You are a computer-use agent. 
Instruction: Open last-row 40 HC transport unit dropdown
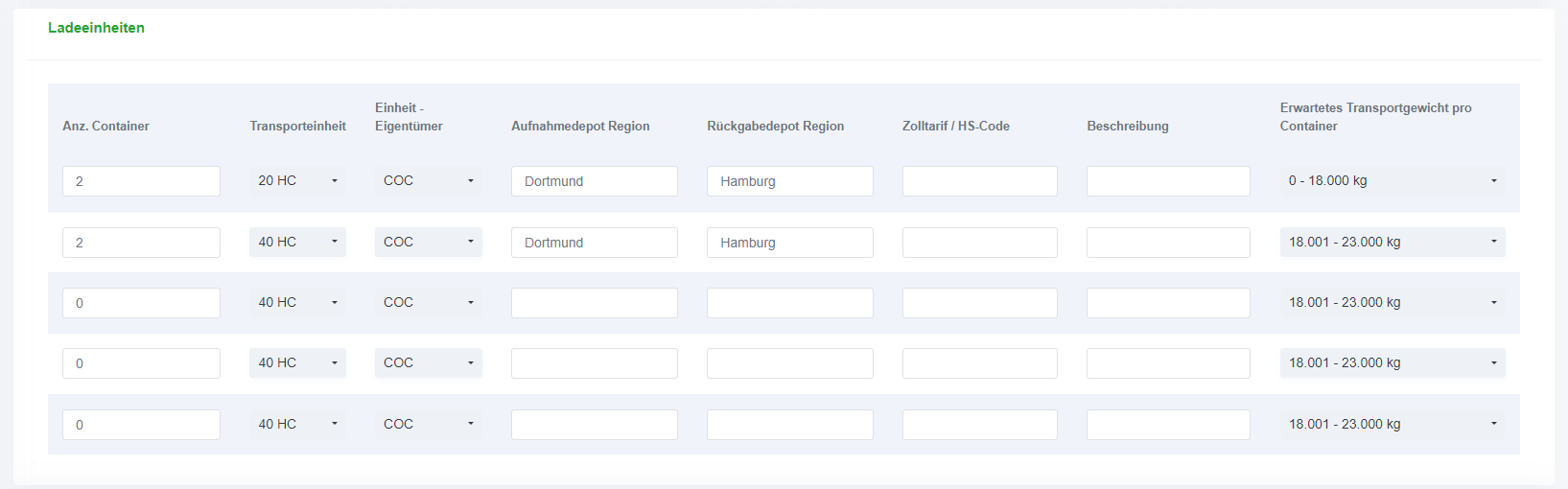tap(297, 424)
